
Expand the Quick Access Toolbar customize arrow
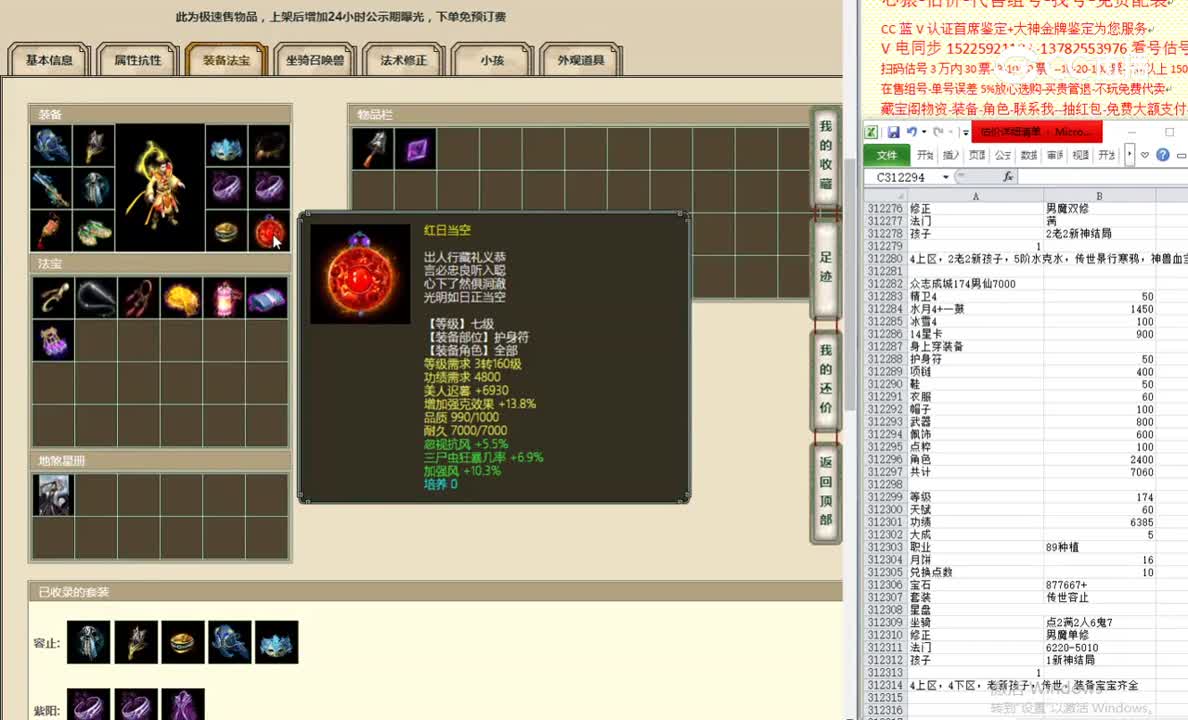click(x=964, y=132)
